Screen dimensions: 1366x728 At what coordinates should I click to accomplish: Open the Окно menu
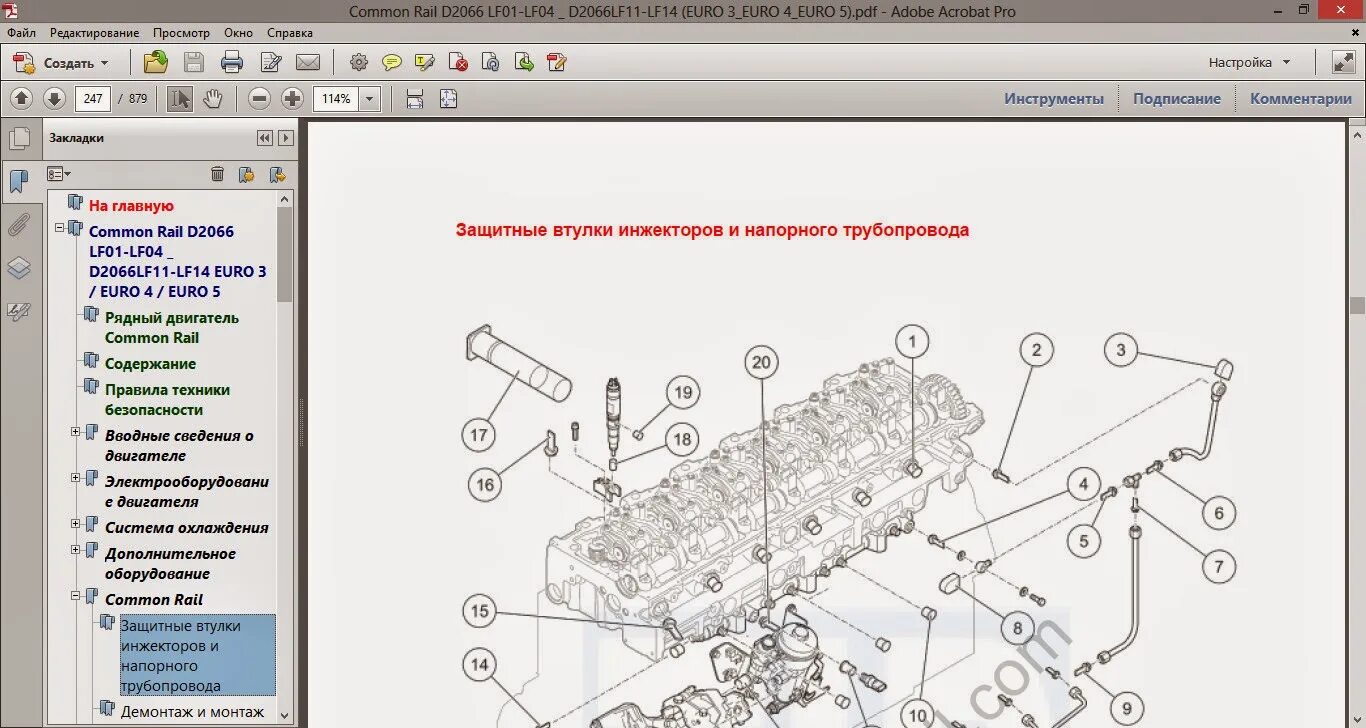239,33
